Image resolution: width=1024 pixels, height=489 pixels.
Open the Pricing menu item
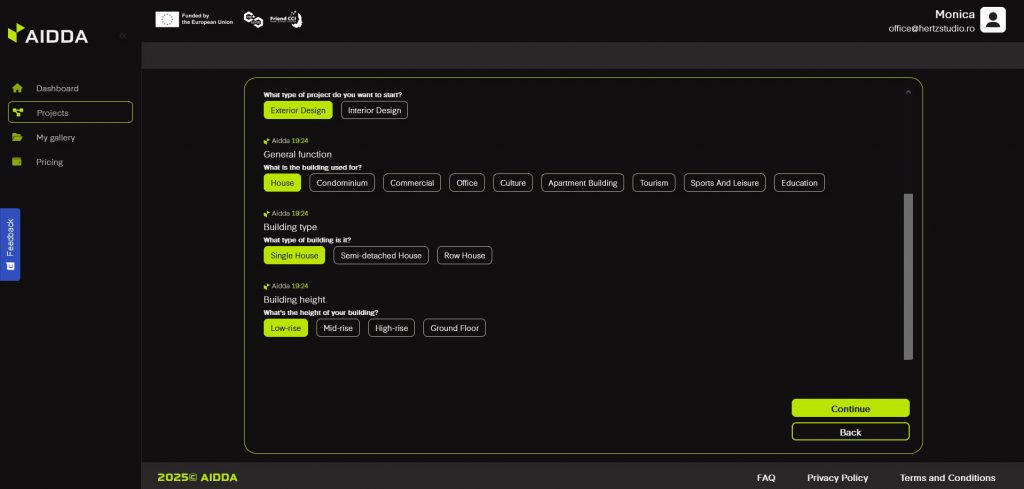[49, 162]
